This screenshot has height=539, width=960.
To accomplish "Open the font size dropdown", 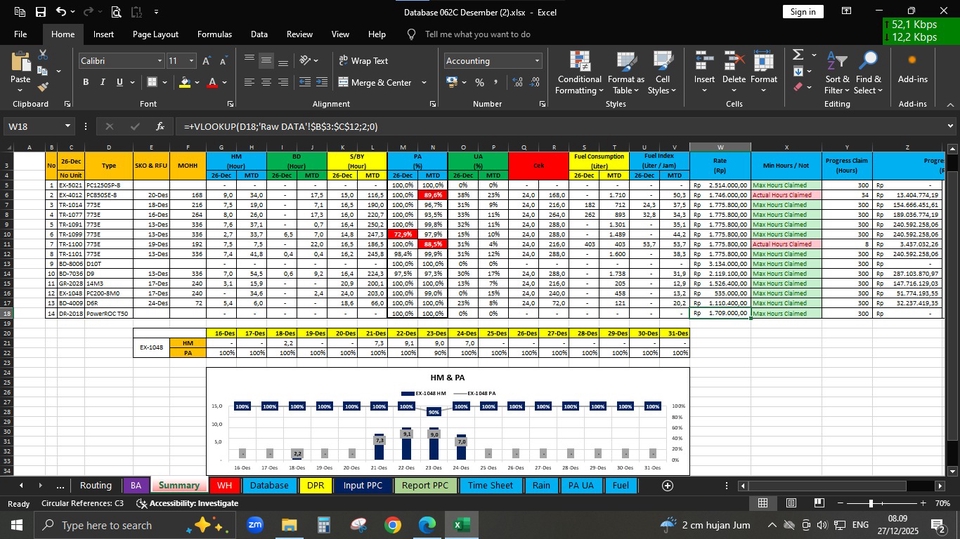I will click(x=191, y=61).
